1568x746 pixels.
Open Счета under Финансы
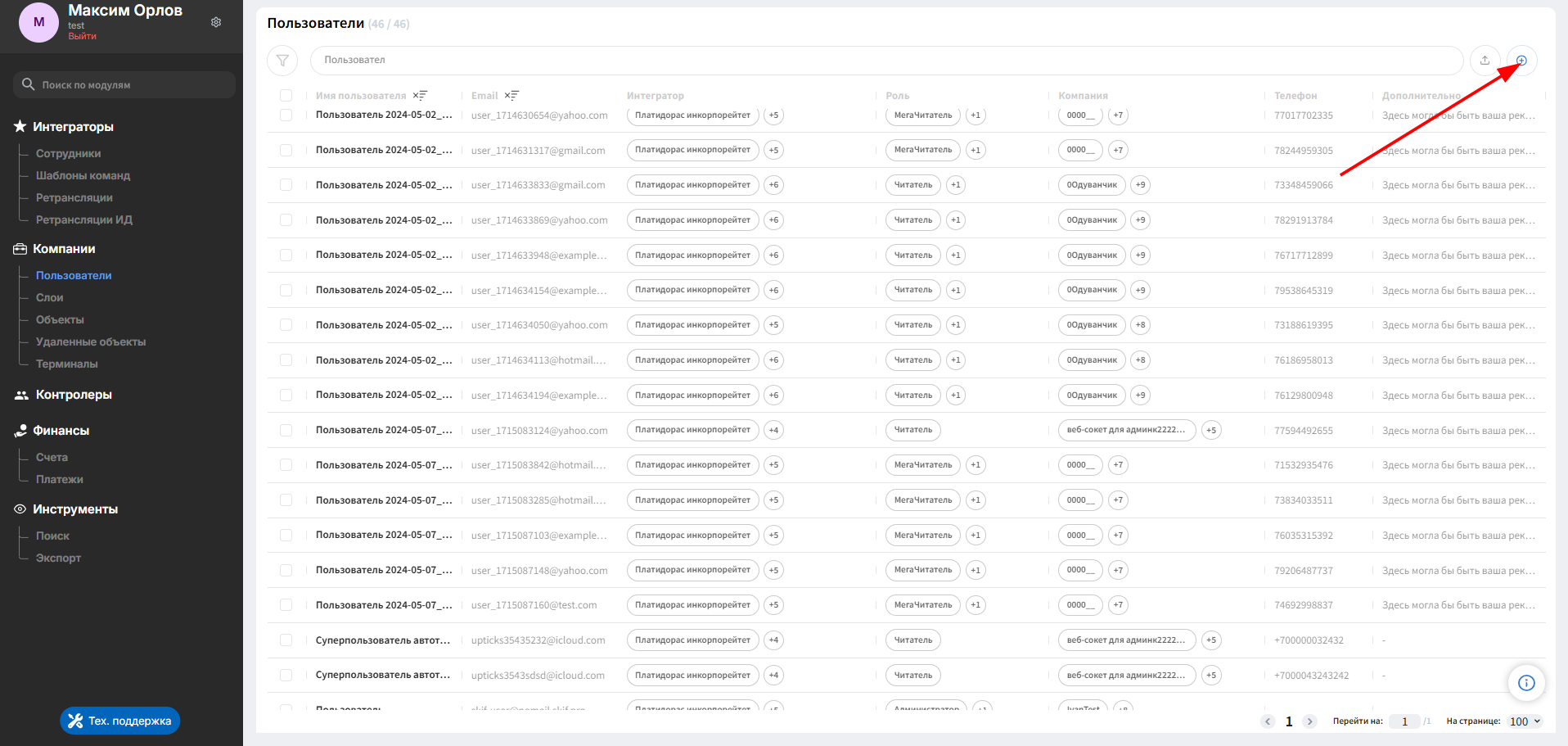click(x=52, y=457)
